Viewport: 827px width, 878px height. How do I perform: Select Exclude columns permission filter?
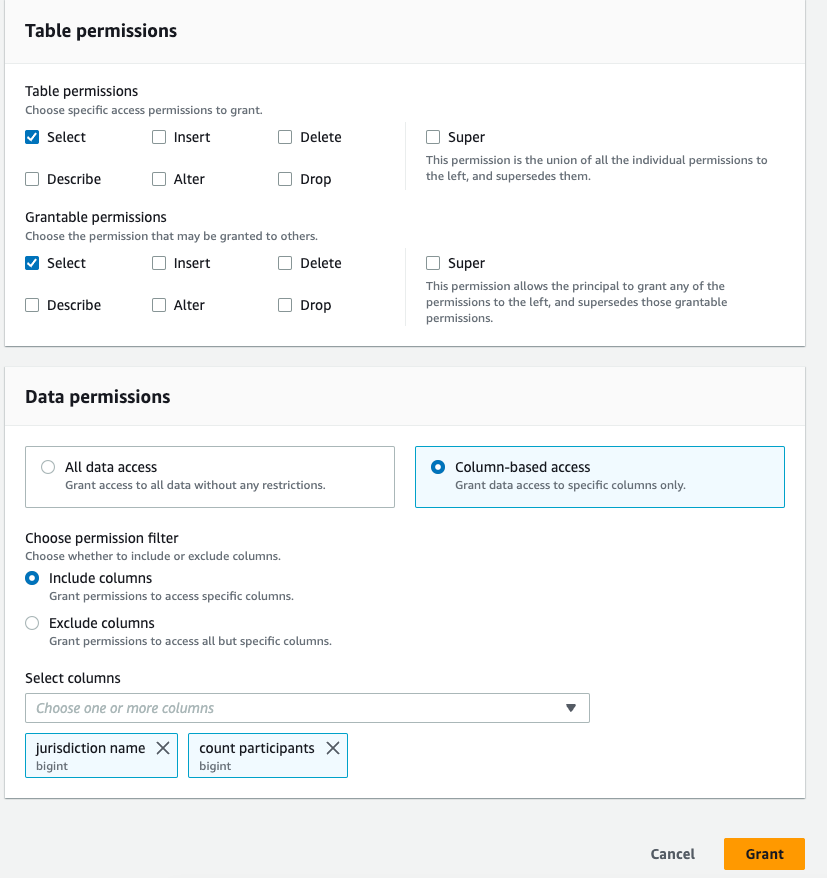click(33, 623)
